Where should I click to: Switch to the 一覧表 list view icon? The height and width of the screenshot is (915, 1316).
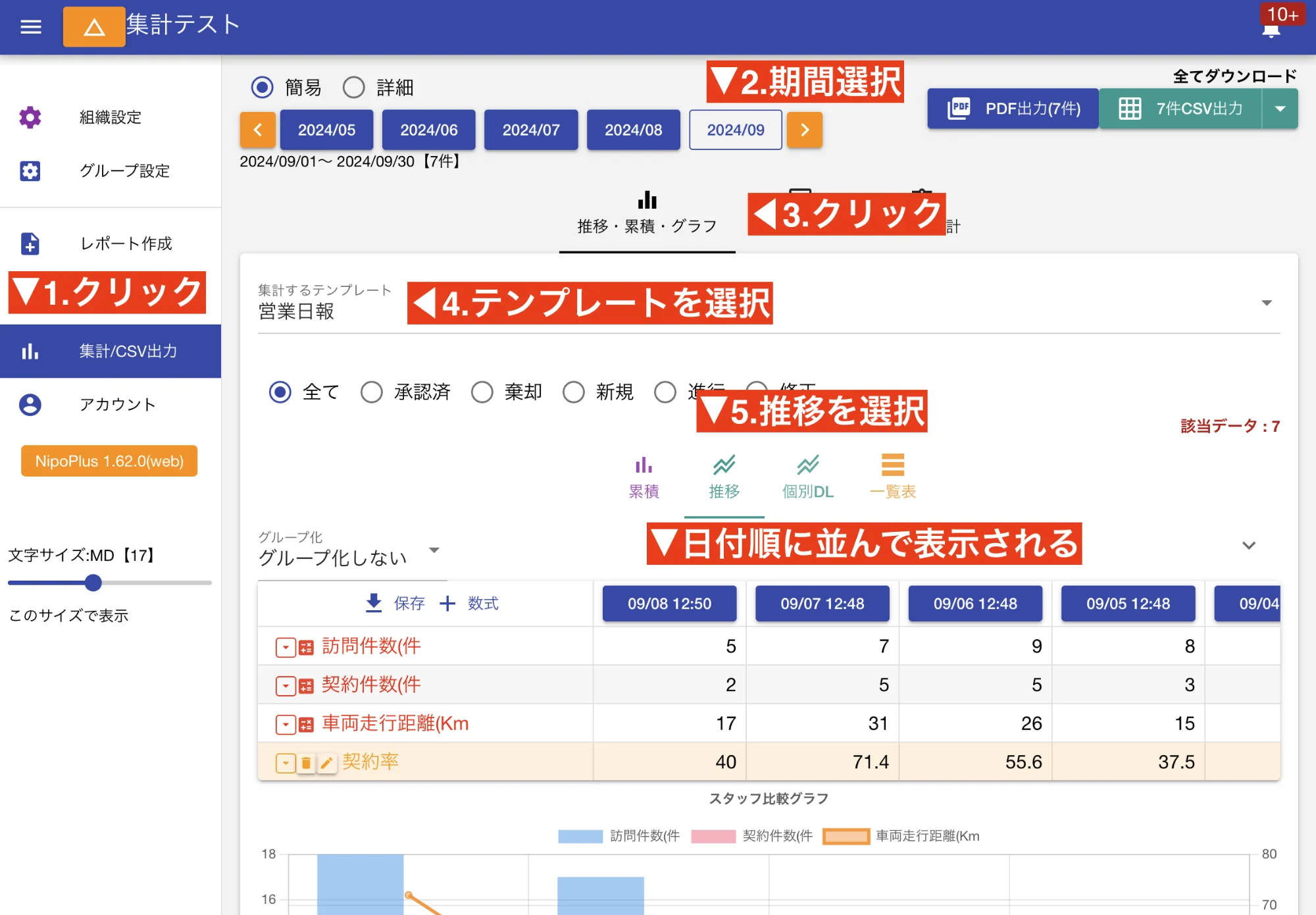coord(893,469)
